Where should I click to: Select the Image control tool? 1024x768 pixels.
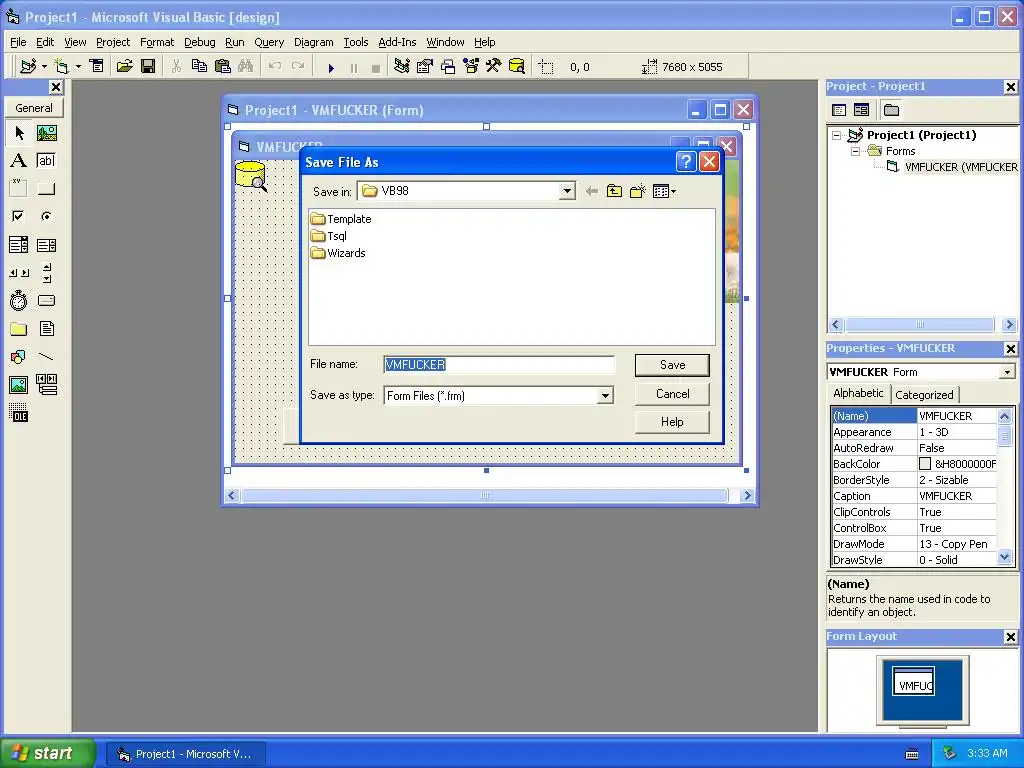point(19,385)
